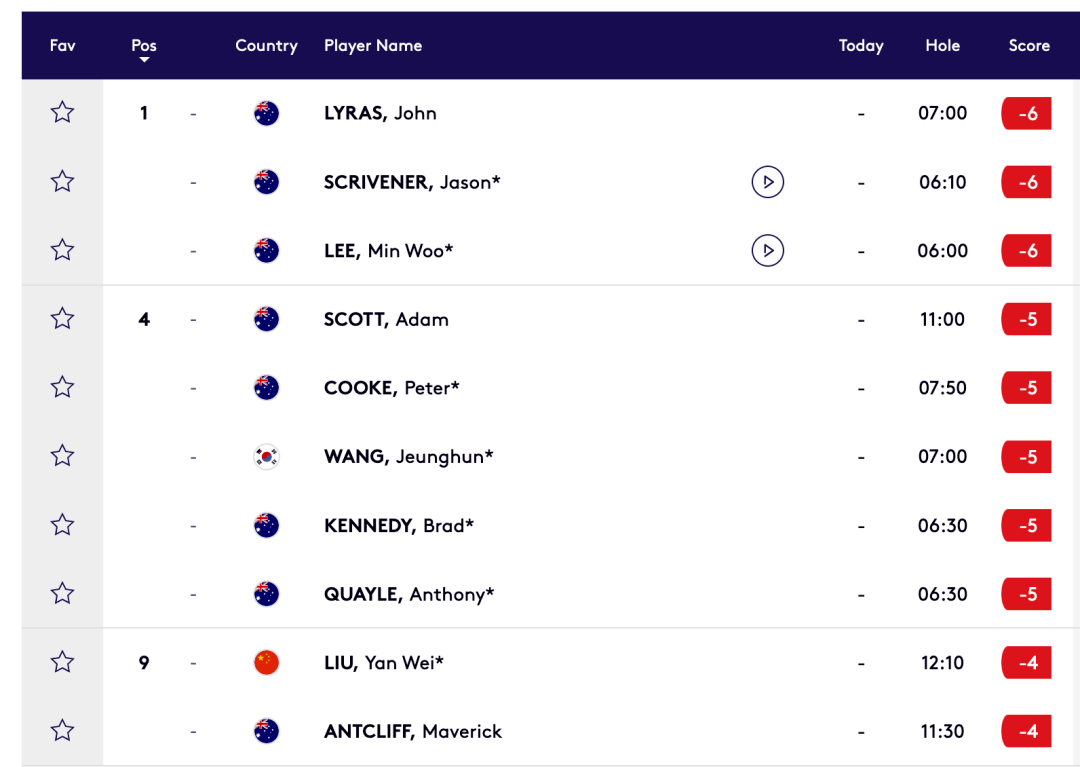Play video highlights for Jason Scrivener

[x=767, y=182]
